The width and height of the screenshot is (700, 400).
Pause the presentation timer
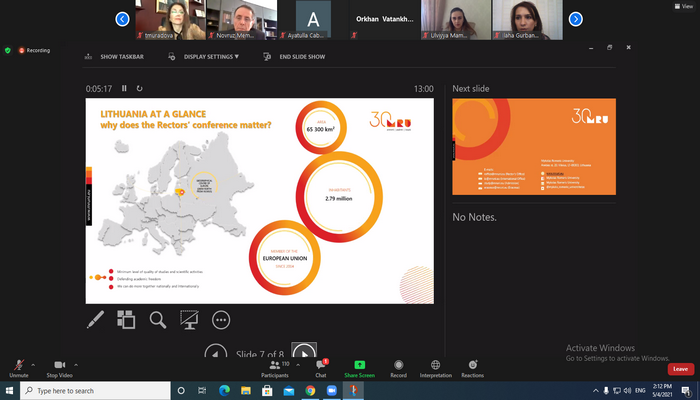pyautogui.click(x=125, y=88)
